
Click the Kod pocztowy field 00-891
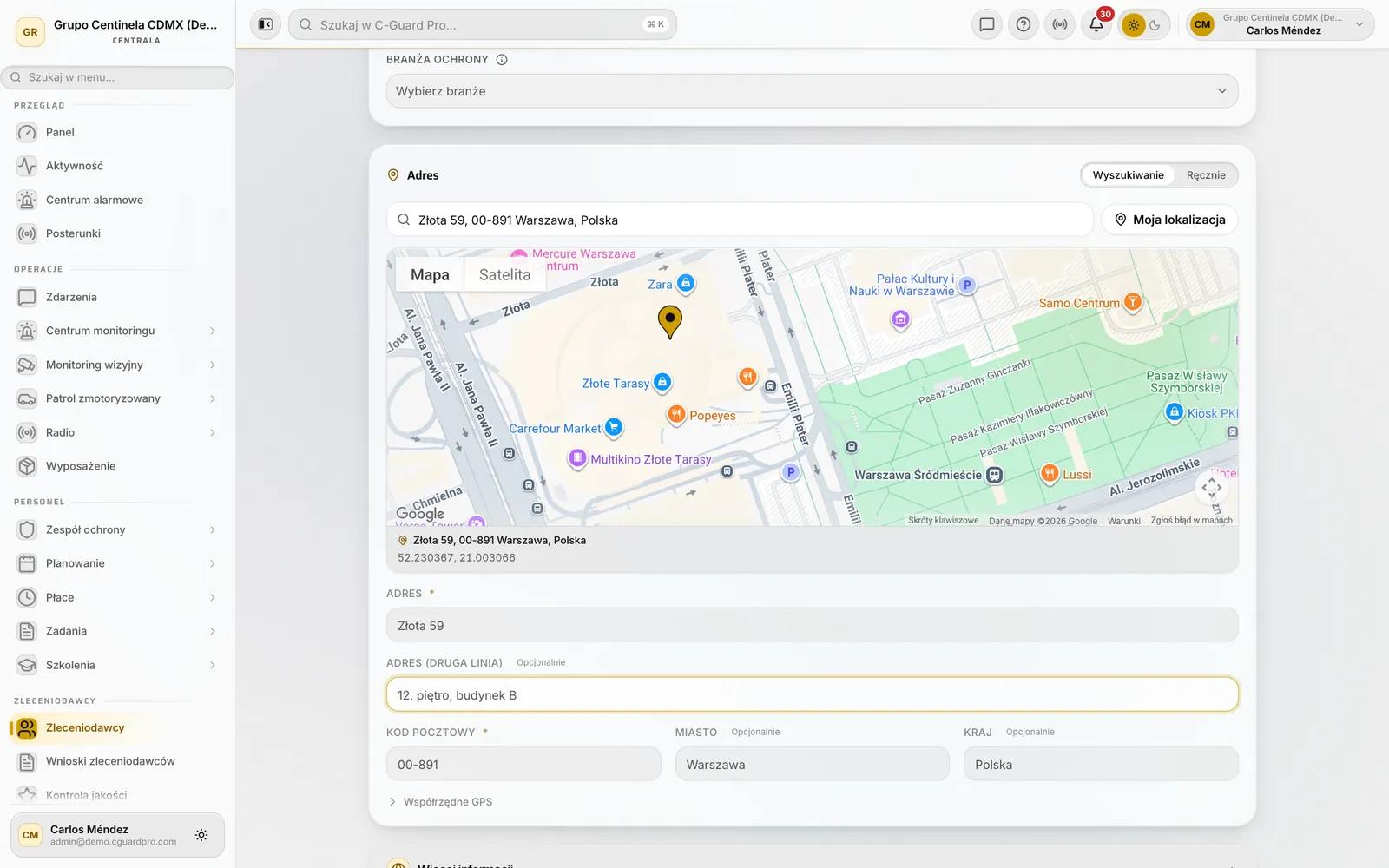(523, 765)
